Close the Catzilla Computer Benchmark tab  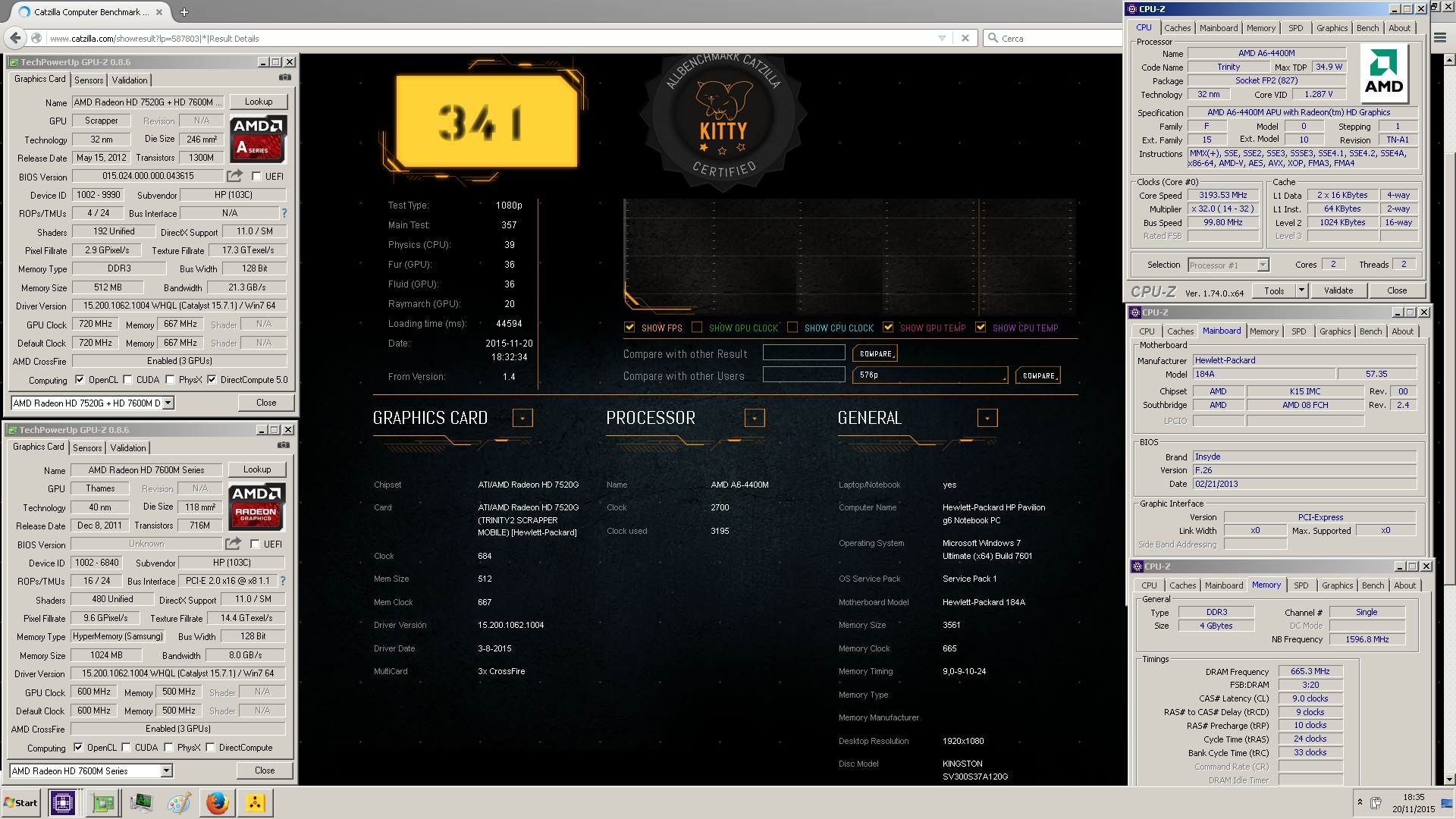(159, 12)
